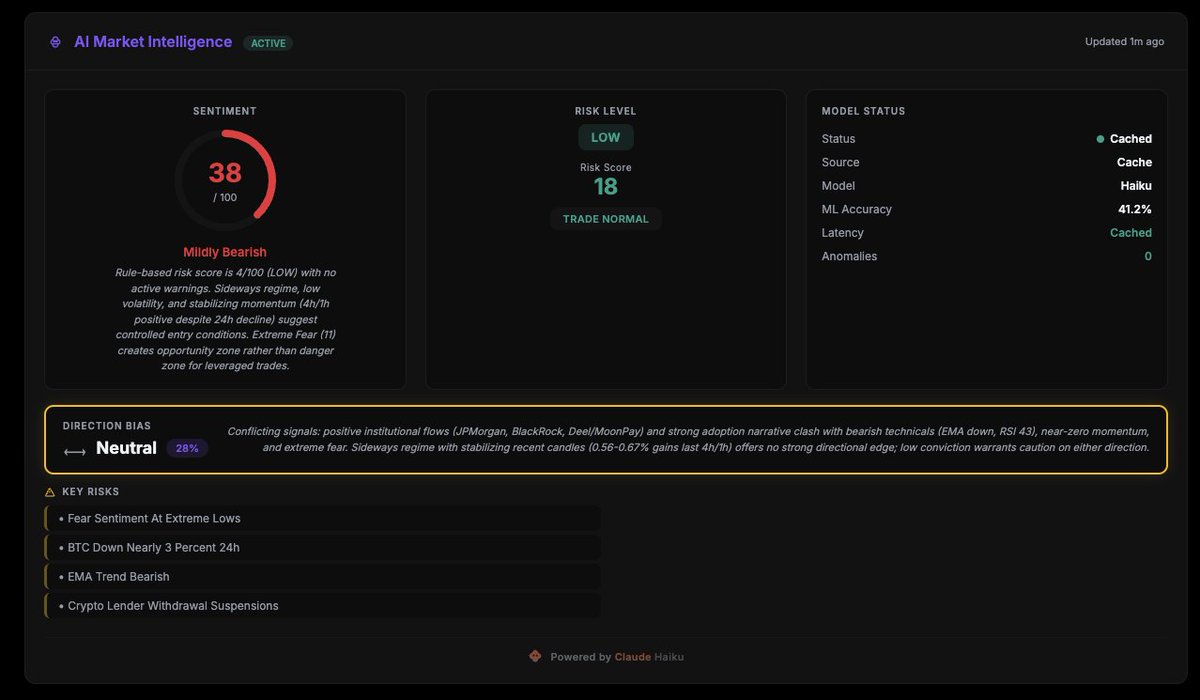Click the ML Accuracy label

[857, 209]
